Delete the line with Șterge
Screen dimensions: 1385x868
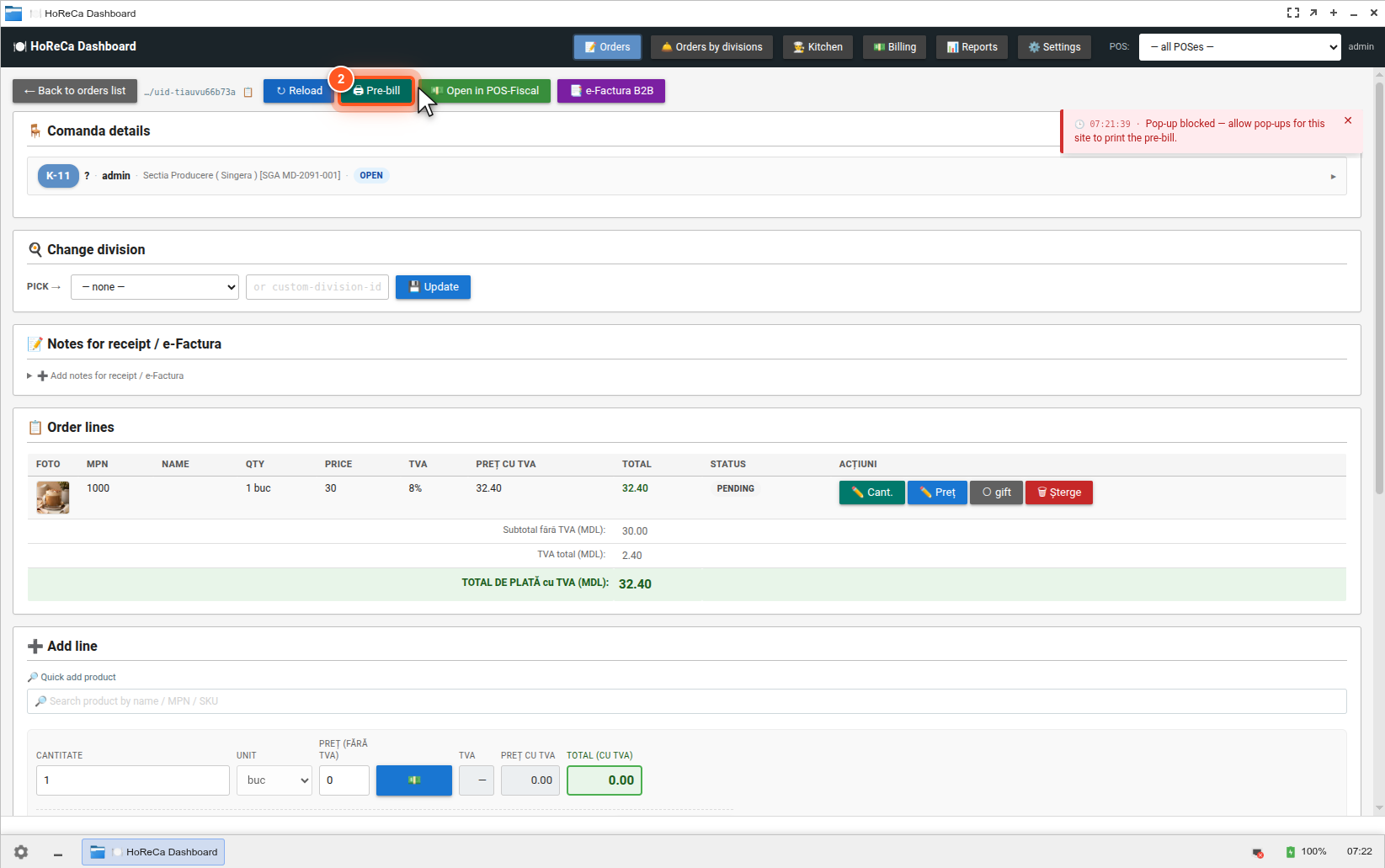click(x=1059, y=493)
